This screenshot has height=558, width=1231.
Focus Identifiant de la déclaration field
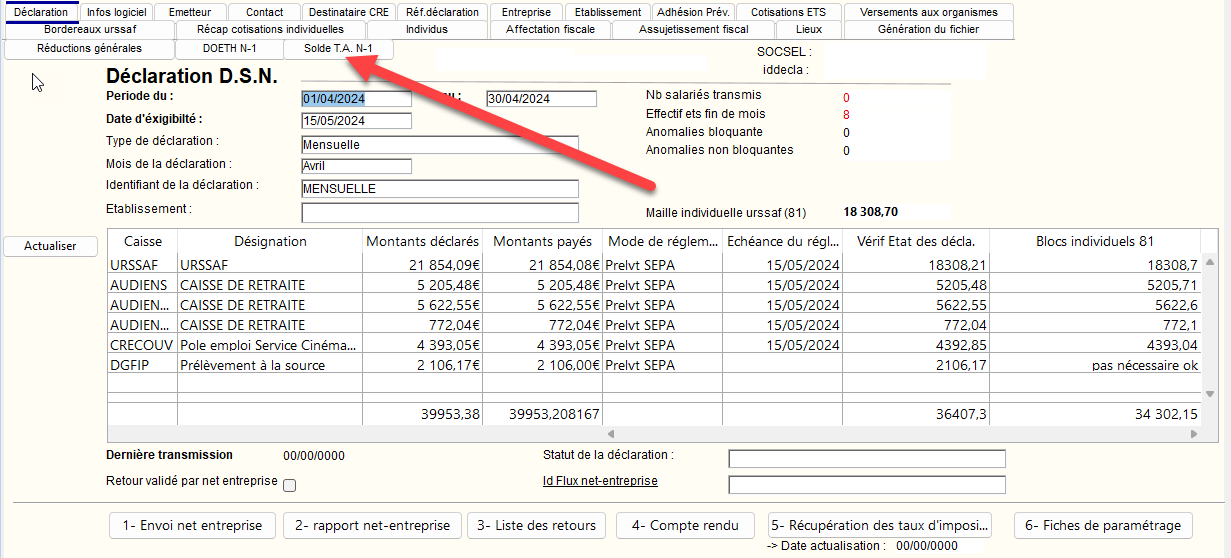(x=440, y=189)
